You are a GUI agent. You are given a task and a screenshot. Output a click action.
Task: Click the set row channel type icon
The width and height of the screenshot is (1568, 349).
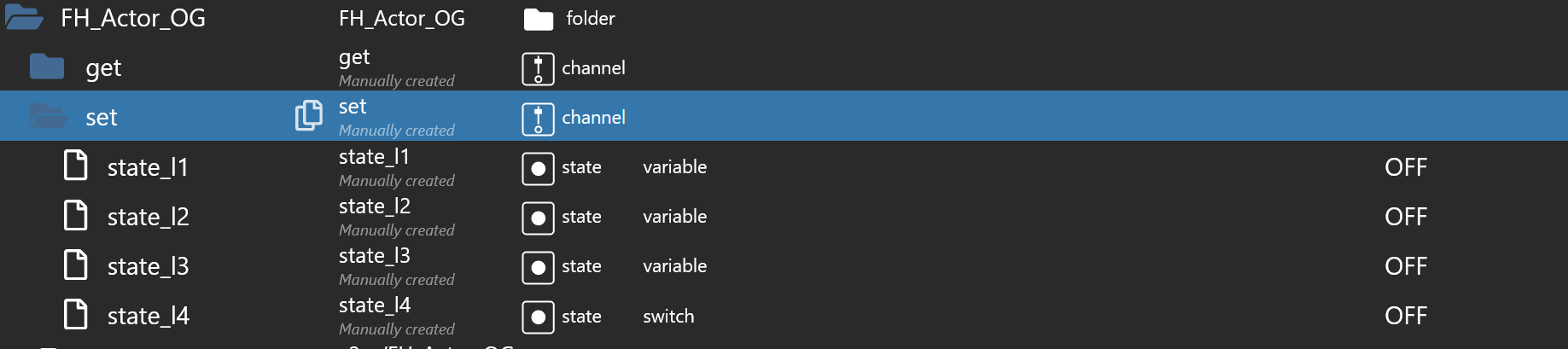(x=538, y=118)
